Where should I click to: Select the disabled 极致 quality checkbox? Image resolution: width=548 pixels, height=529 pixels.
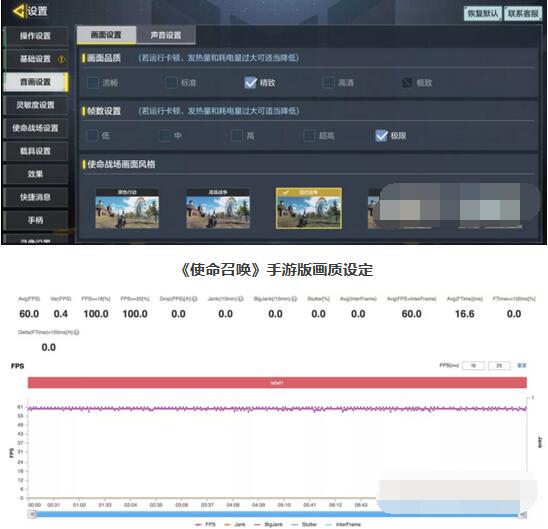point(407,83)
